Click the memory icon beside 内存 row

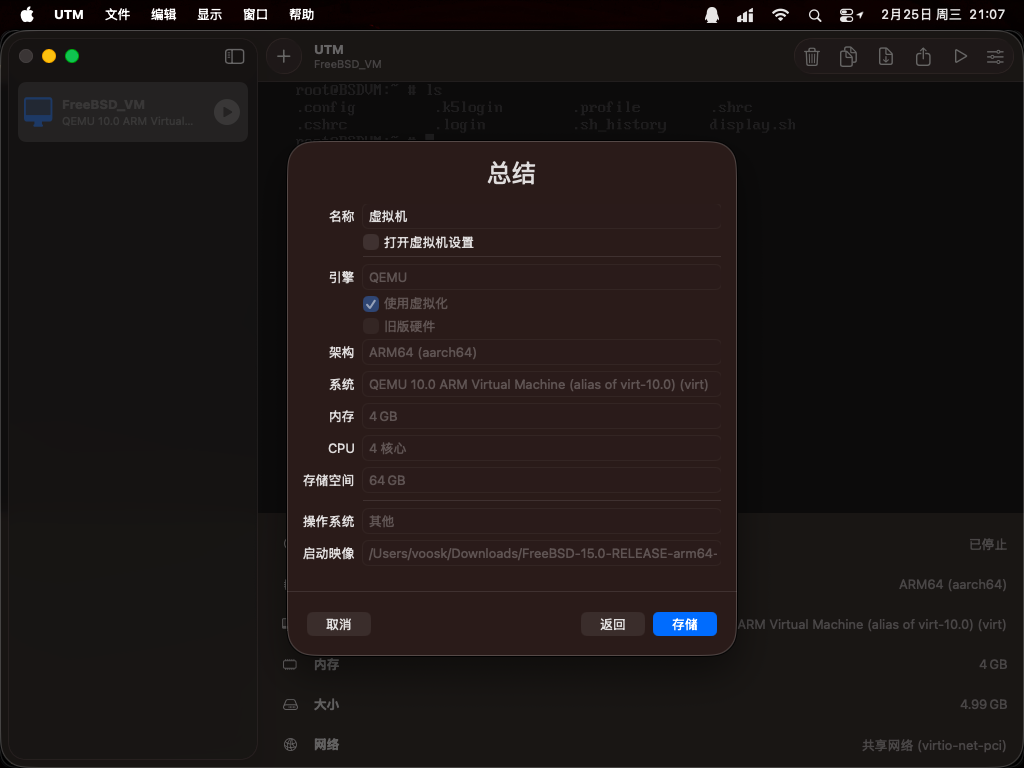pyautogui.click(x=290, y=664)
